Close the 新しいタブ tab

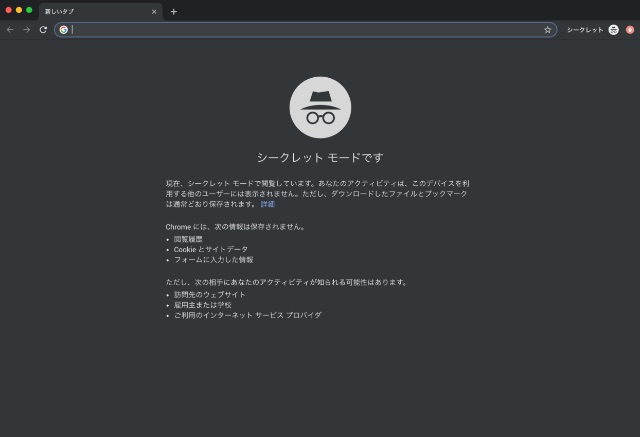tap(154, 12)
